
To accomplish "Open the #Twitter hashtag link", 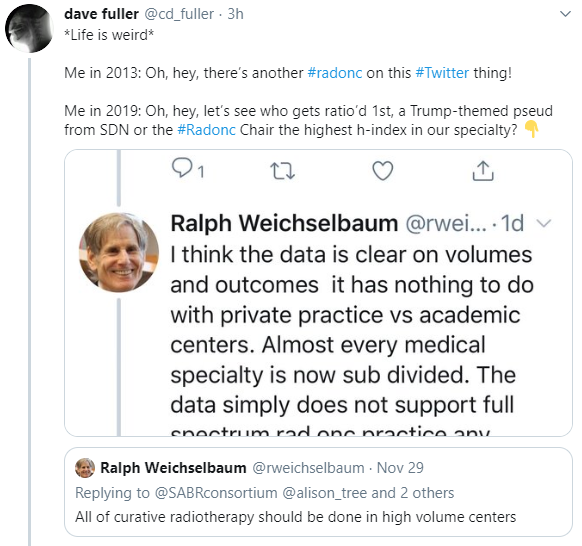I will click(442, 73).
